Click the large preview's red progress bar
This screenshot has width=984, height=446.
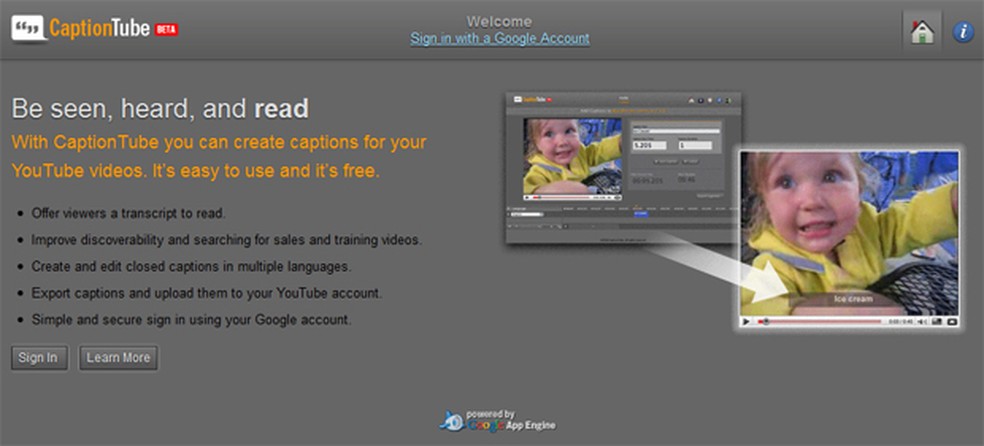tap(820, 322)
